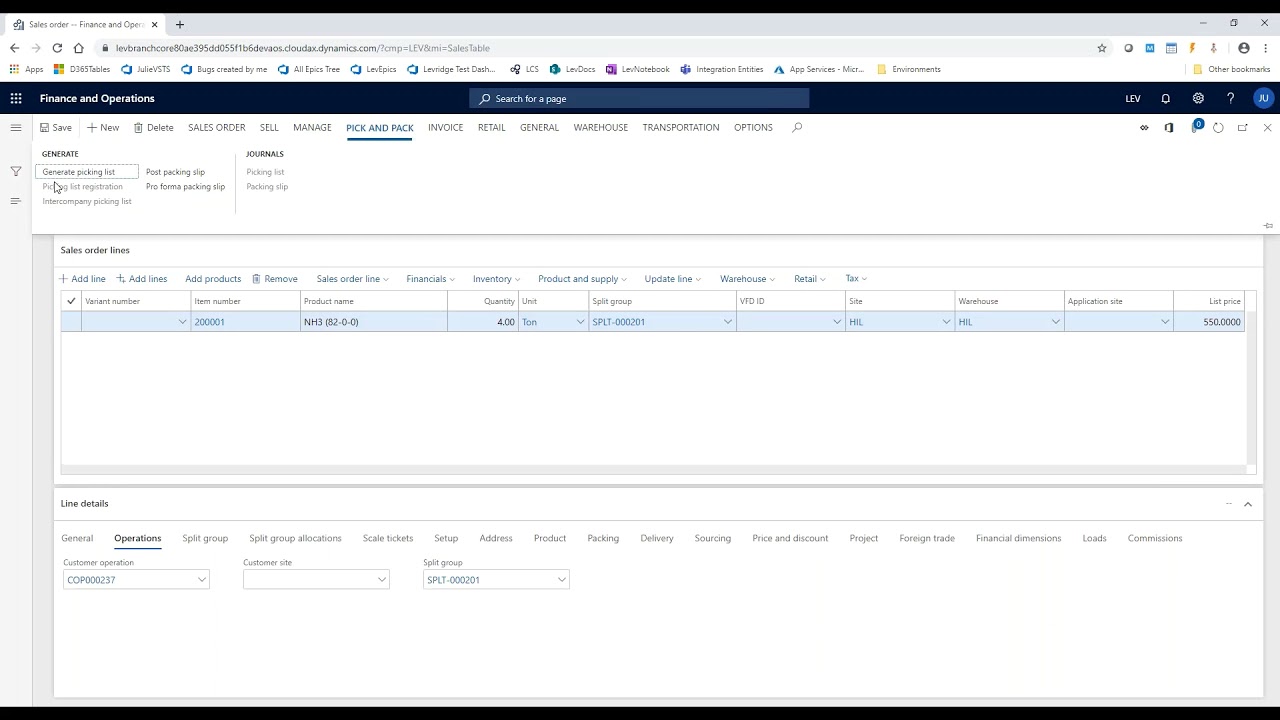Click Post packing slip
Viewport: 1280px width, 720px height.
pyautogui.click(x=175, y=172)
